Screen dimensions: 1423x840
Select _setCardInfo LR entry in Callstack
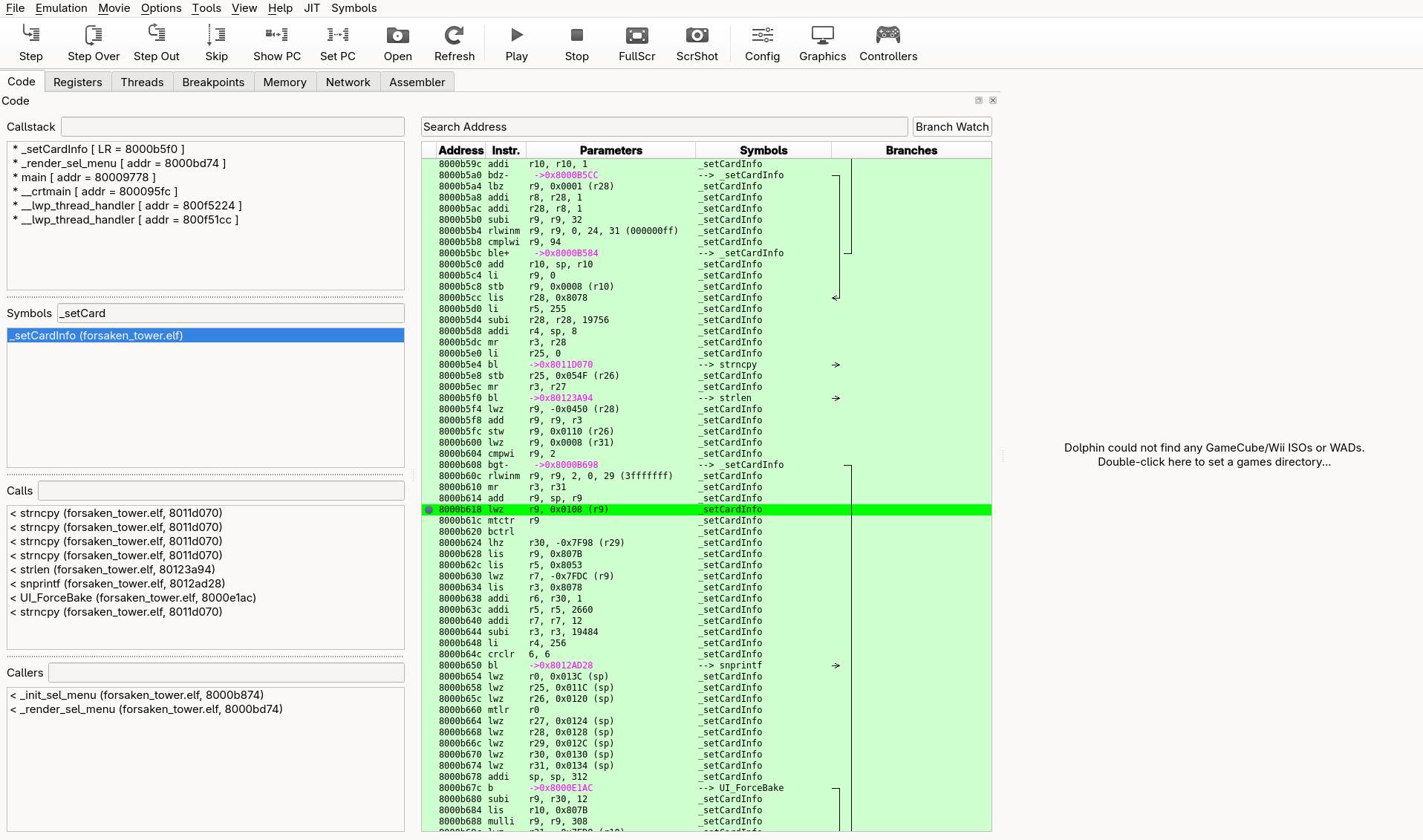[206, 149]
